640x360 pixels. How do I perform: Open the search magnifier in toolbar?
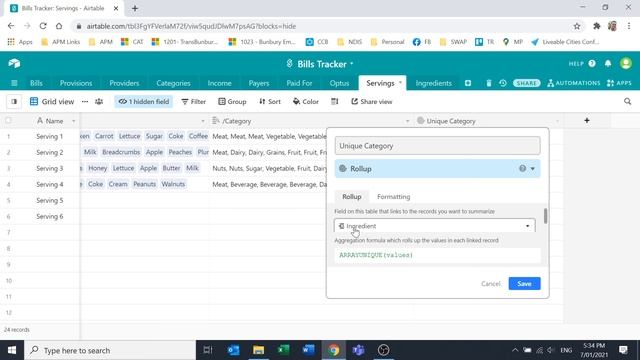627,102
